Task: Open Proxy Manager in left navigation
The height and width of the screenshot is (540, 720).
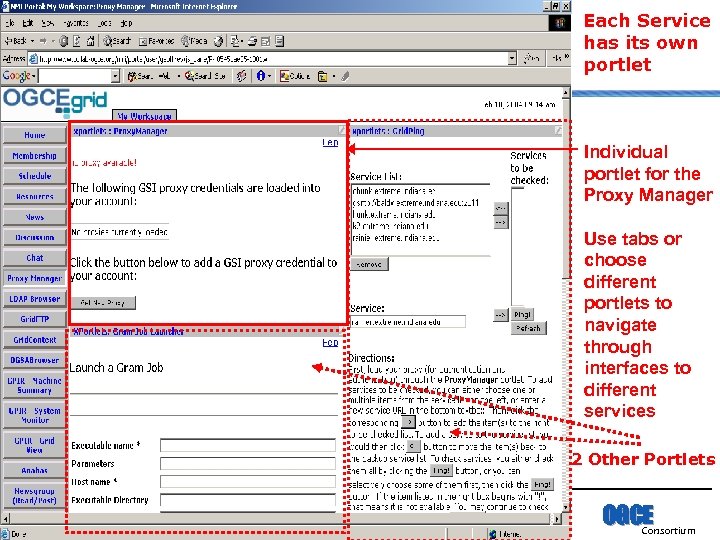Action: [34, 278]
